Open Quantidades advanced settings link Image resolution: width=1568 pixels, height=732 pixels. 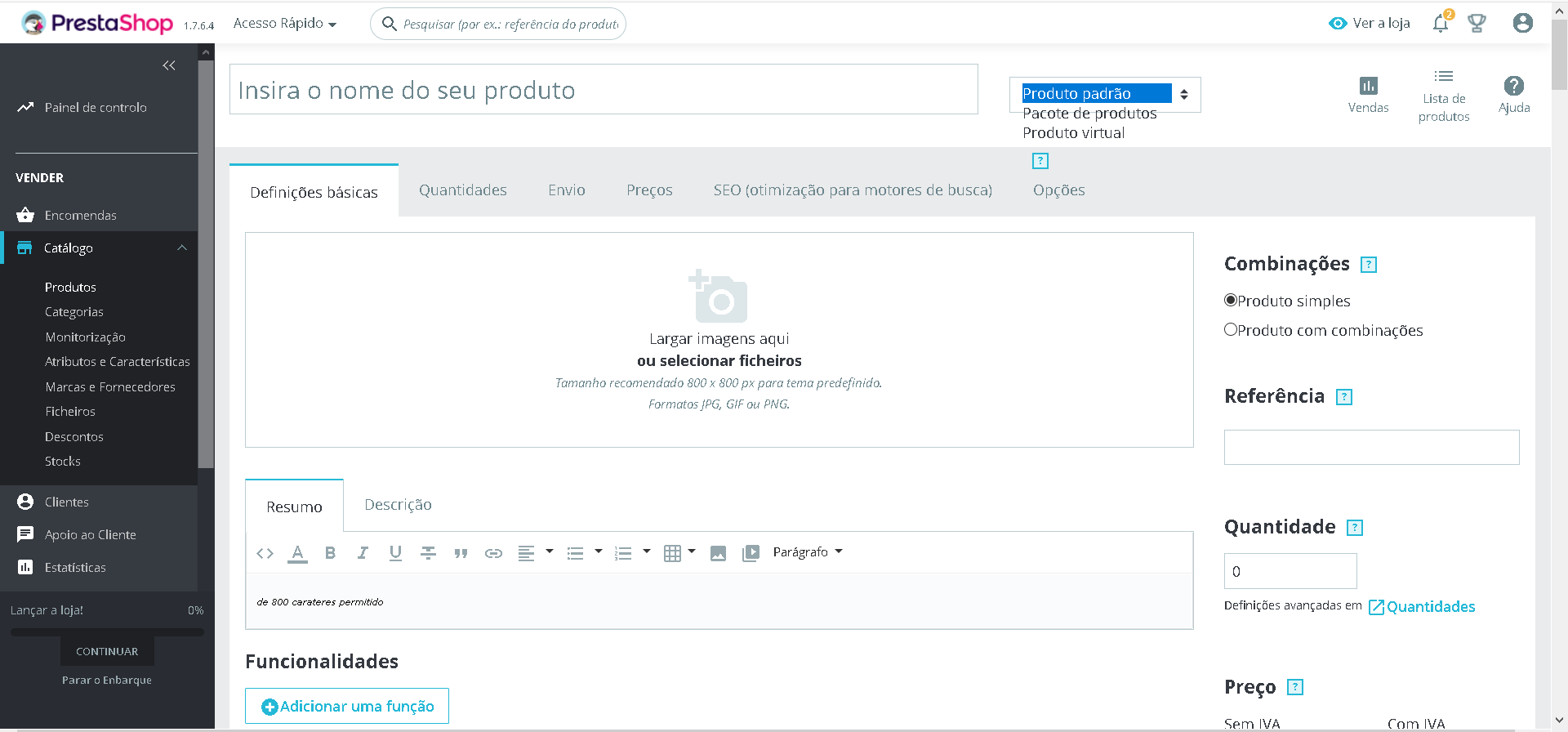[1422, 607]
